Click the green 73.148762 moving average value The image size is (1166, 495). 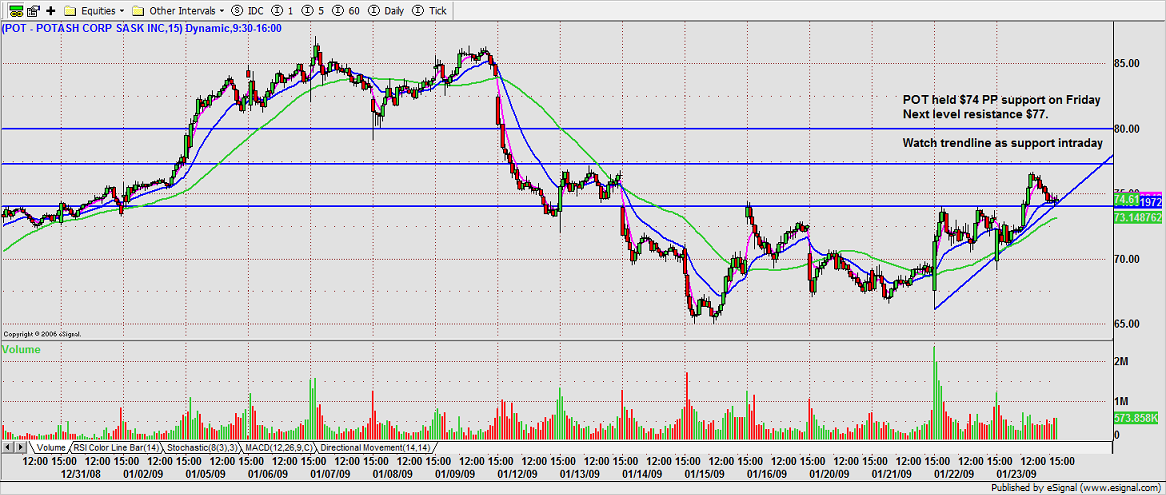[x=1138, y=217]
